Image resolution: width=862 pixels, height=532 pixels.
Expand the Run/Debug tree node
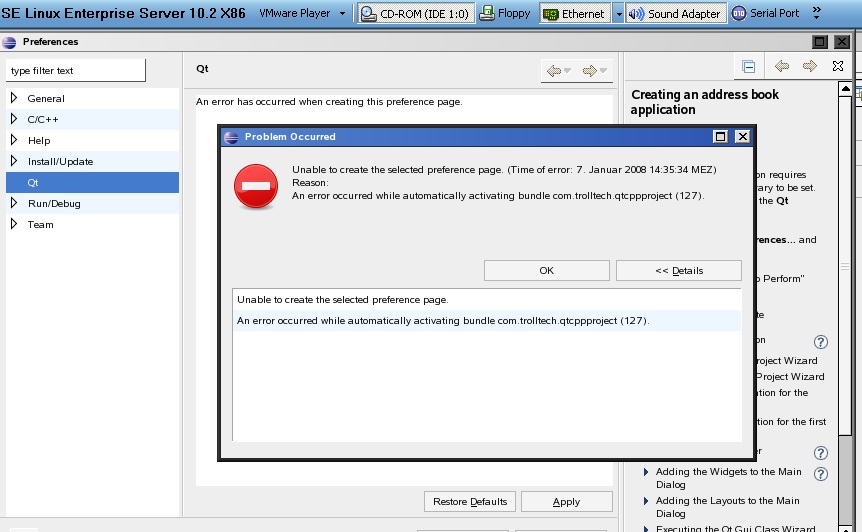tap(14, 203)
